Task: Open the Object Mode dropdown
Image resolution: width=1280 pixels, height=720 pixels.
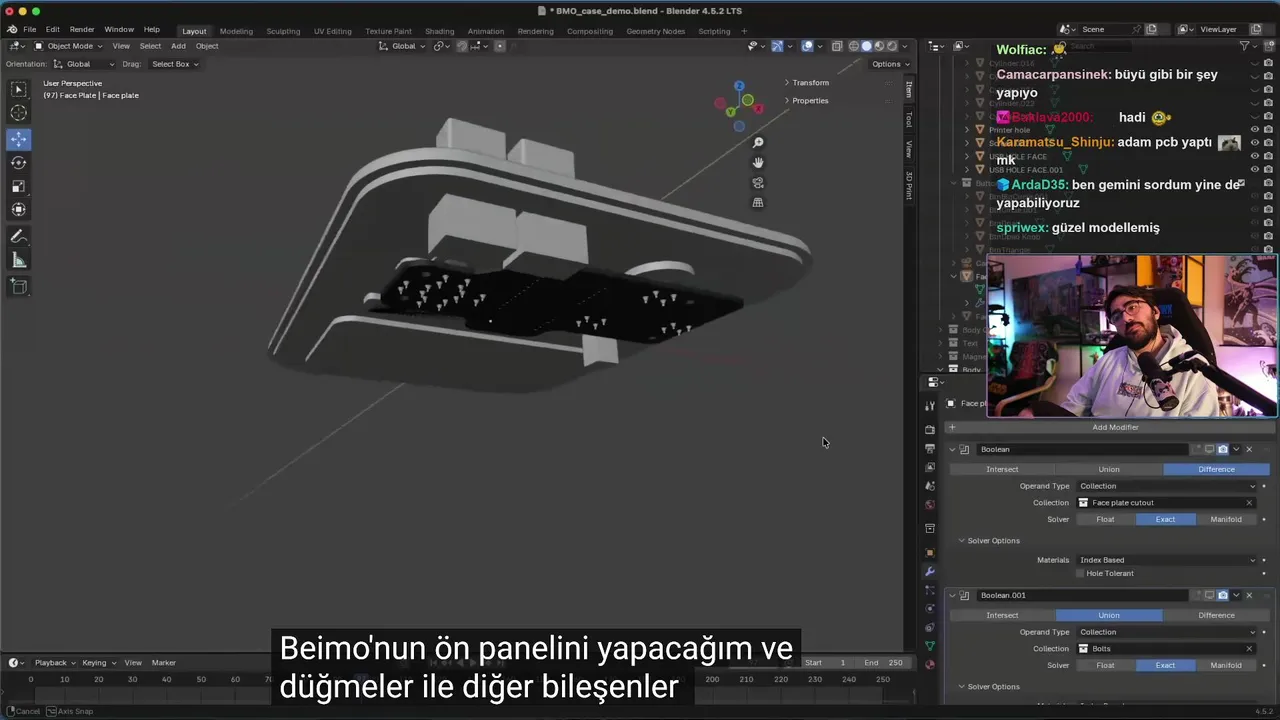Action: tap(69, 46)
